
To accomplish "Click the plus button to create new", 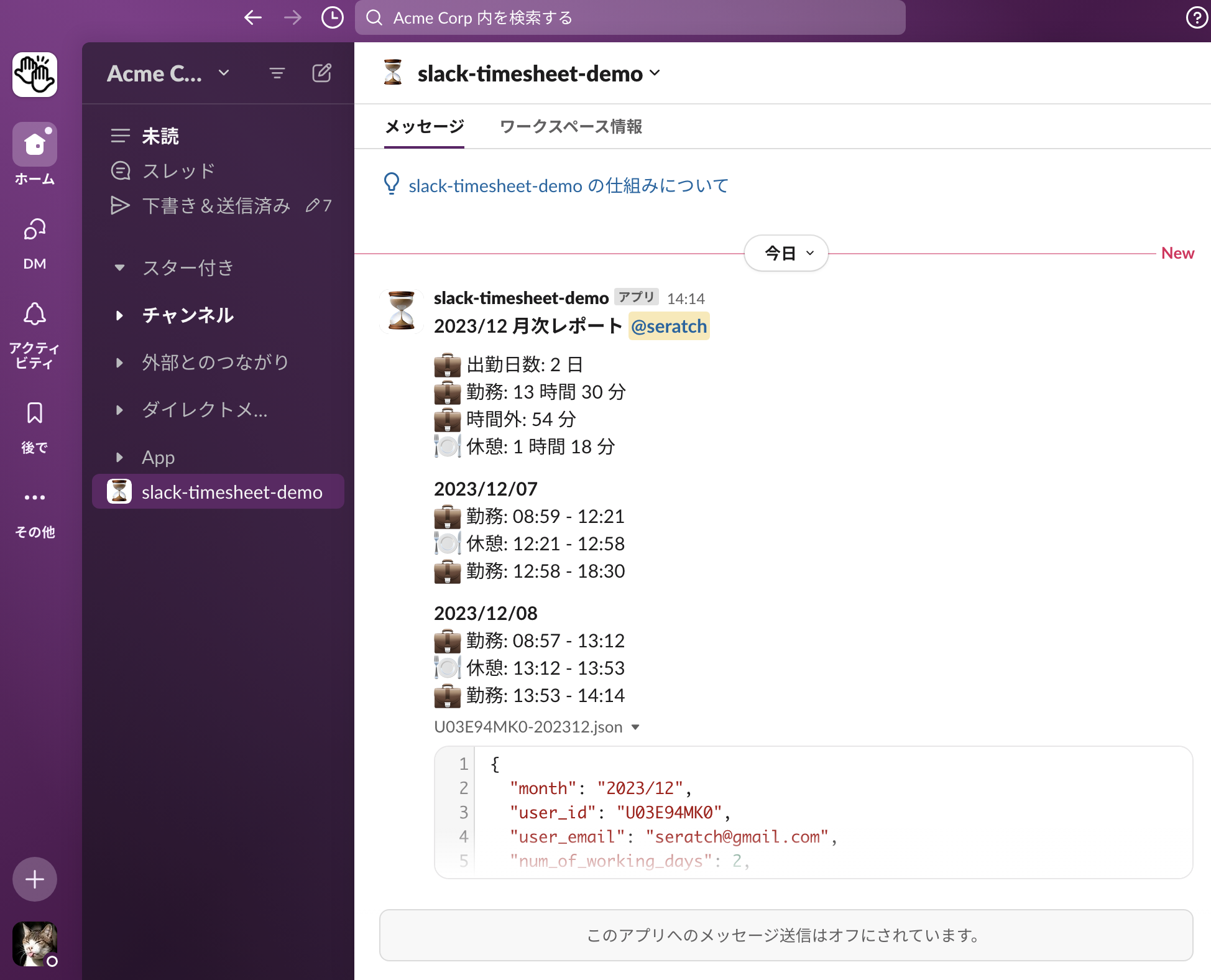I will [x=34, y=879].
